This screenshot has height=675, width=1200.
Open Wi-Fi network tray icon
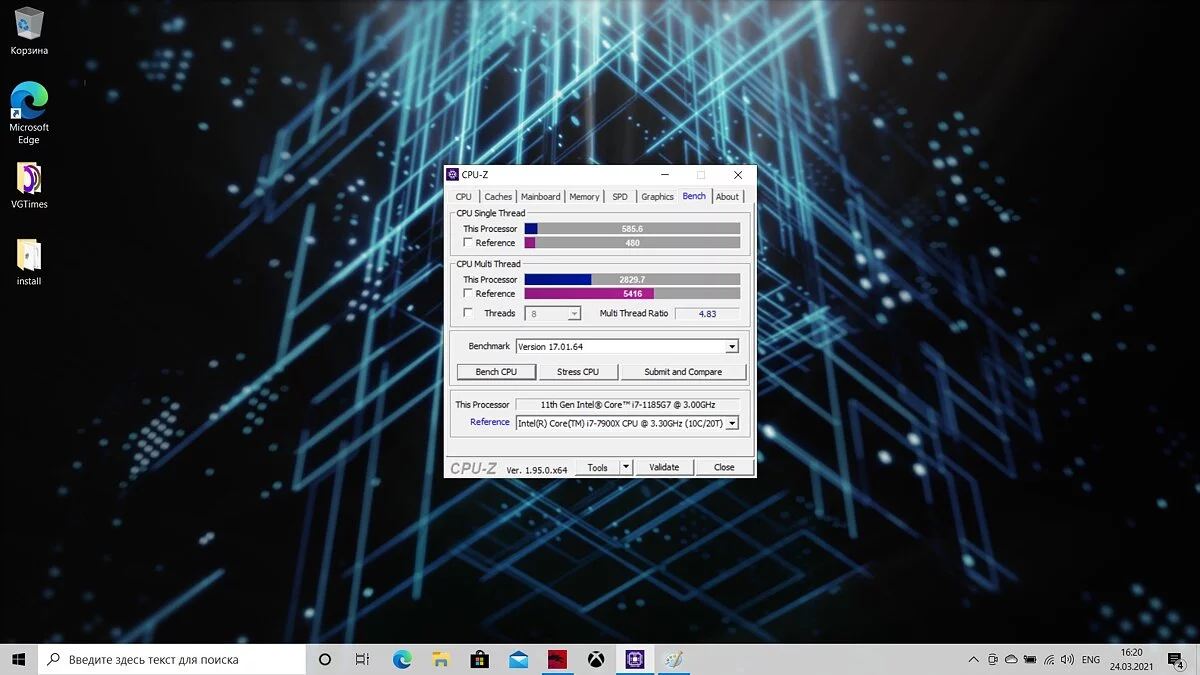tap(1047, 660)
